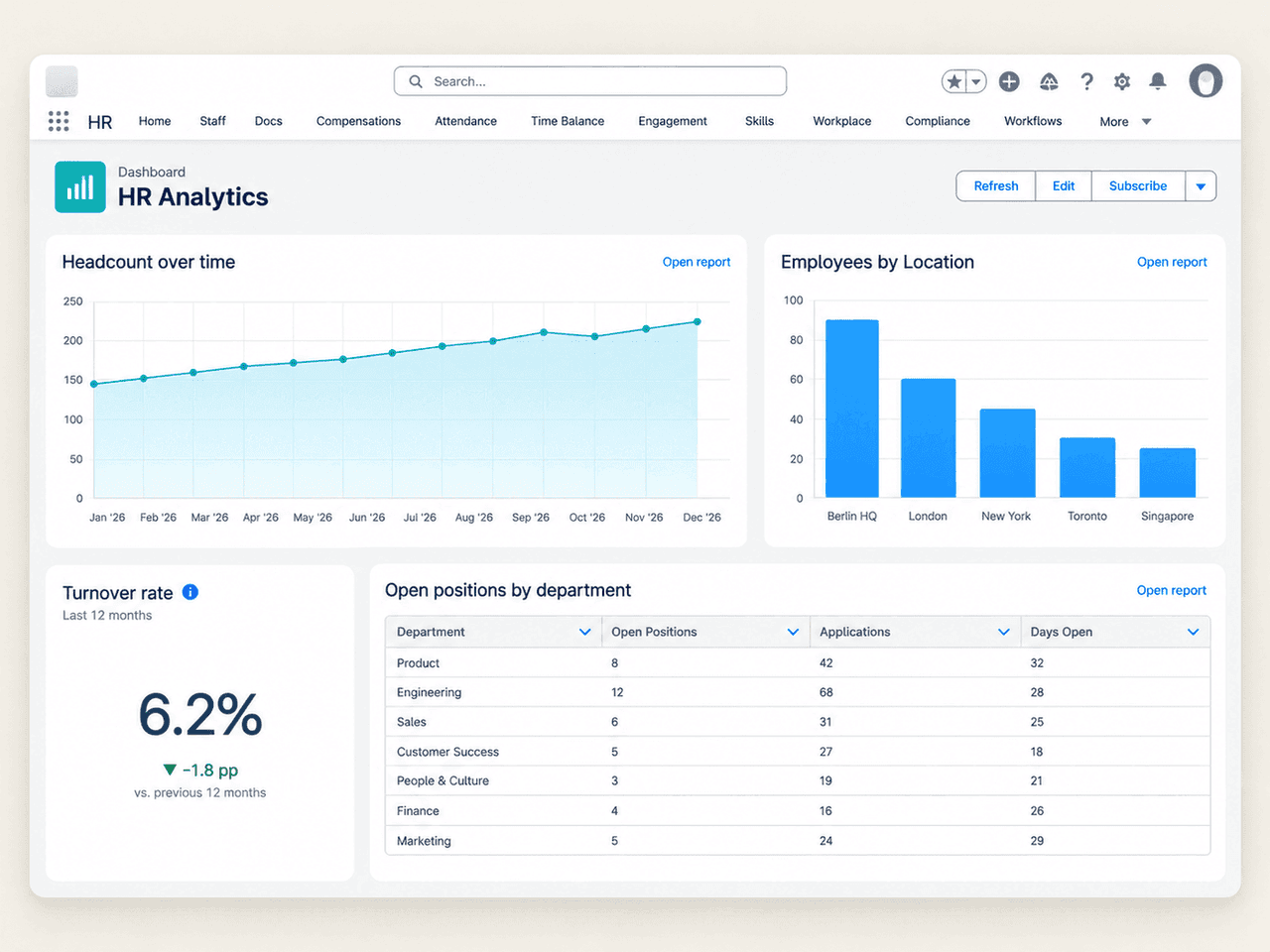Open the Compliance tab
Viewport: 1270px width, 952px height.
(938, 121)
